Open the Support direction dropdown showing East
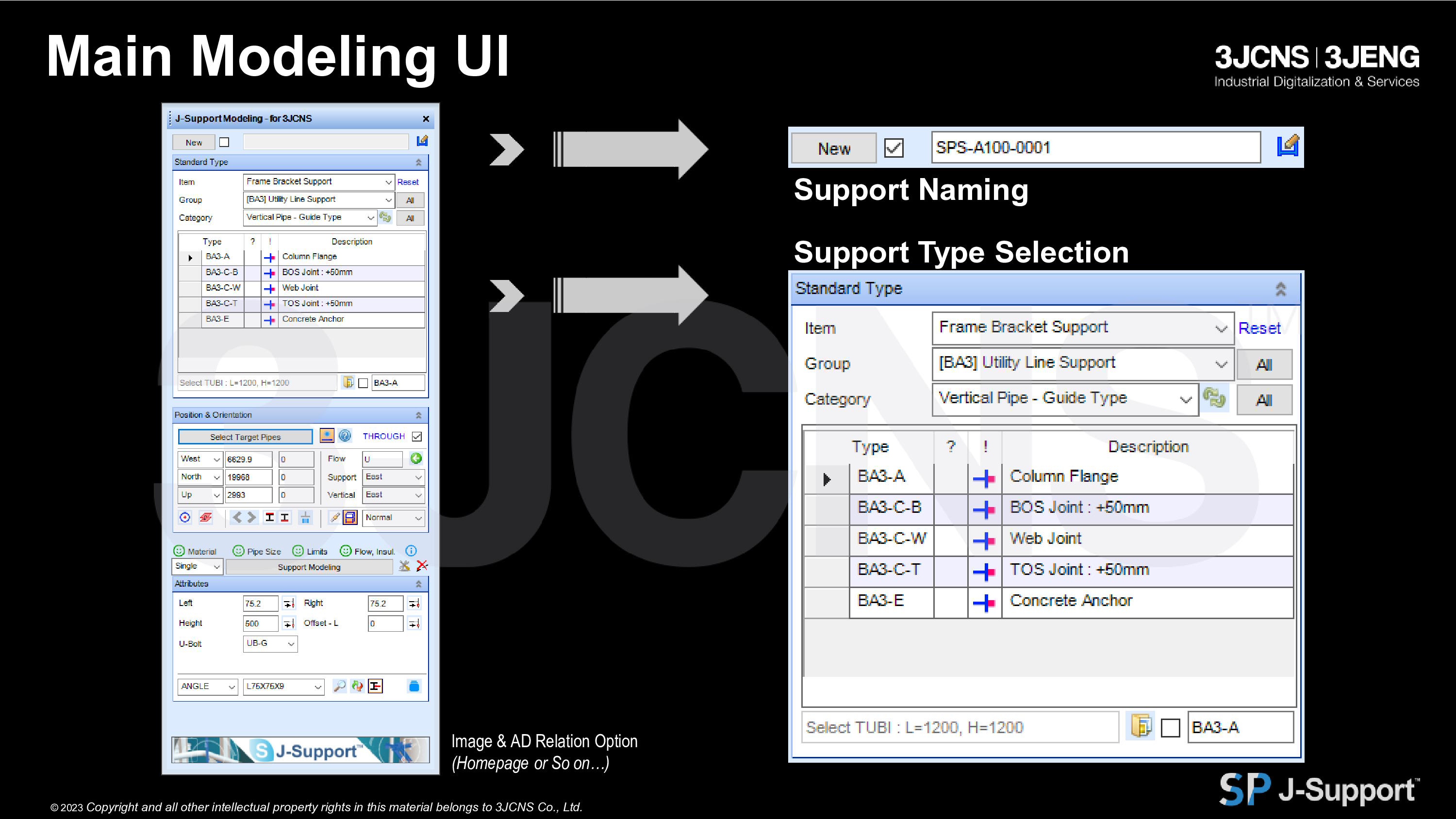This screenshot has width=1456, height=819. (394, 477)
